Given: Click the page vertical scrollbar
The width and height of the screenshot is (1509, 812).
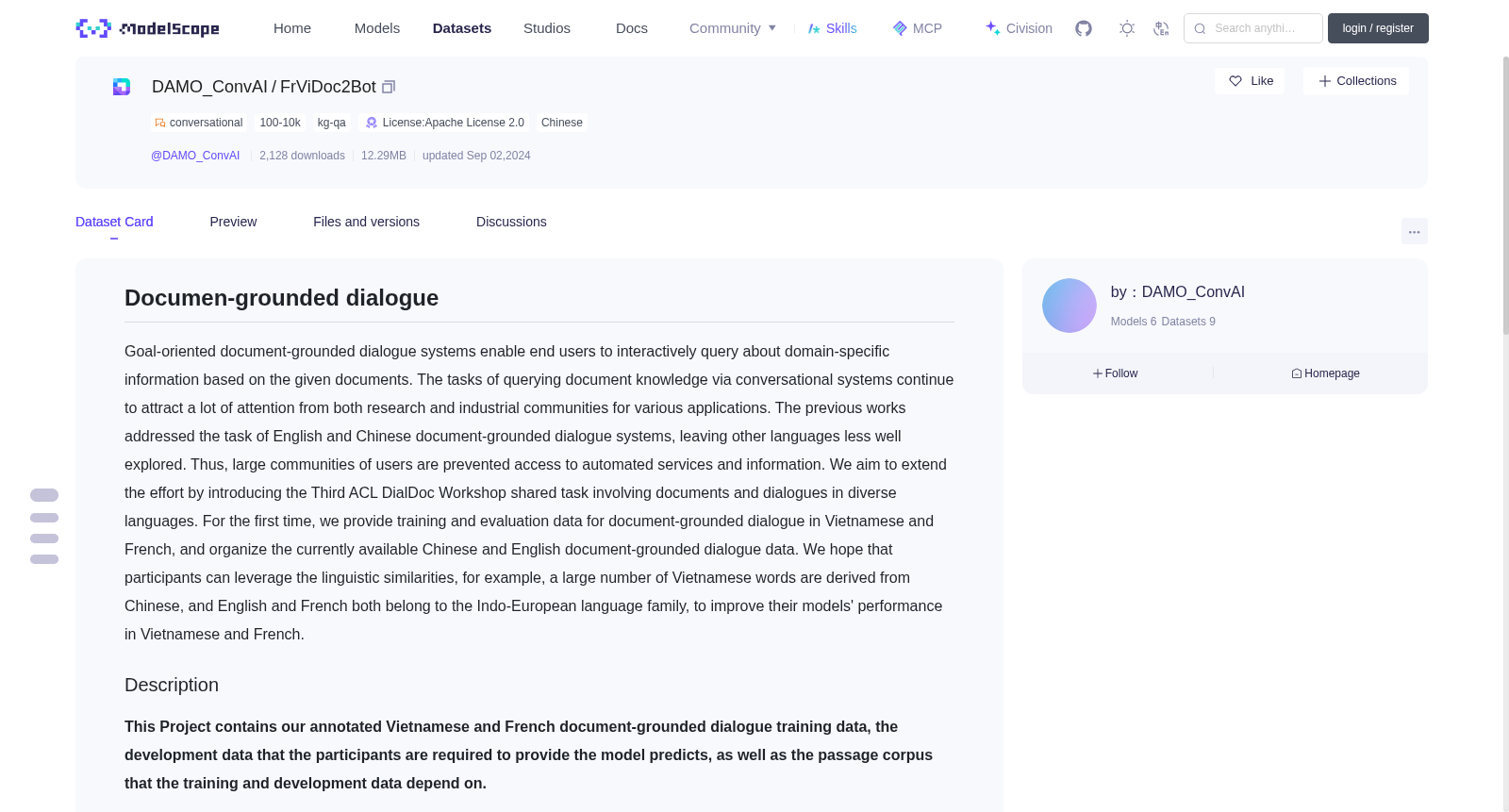Looking at the screenshot, I should [x=1505, y=196].
